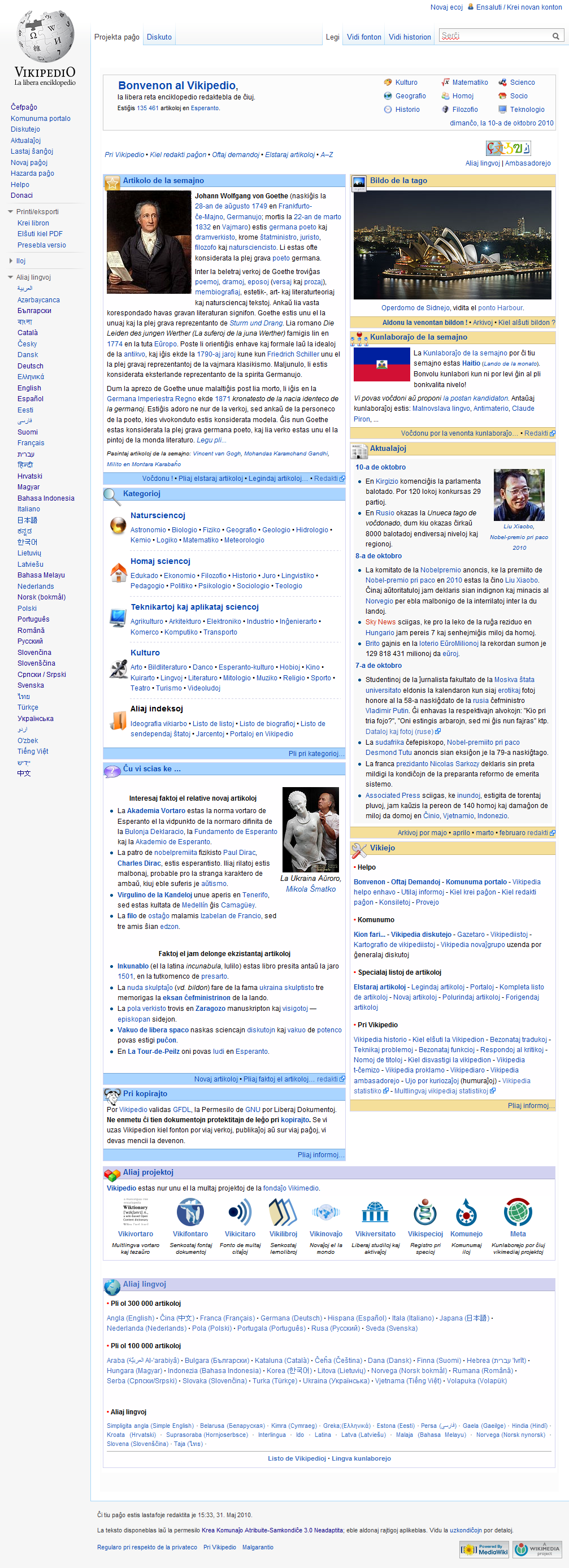Open Hazarda paĝo in the sidebar
This screenshot has width=569, height=1568.
[x=32, y=173]
